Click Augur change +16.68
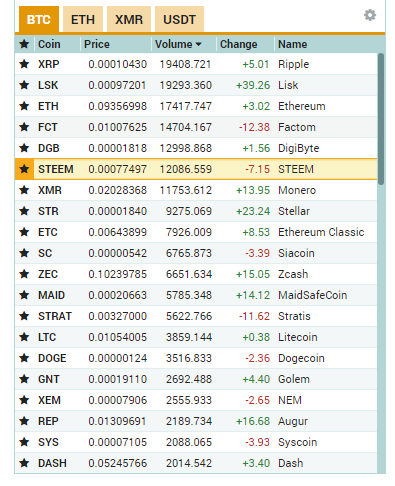Viewport: 395px width, 486px height. [x=253, y=421]
